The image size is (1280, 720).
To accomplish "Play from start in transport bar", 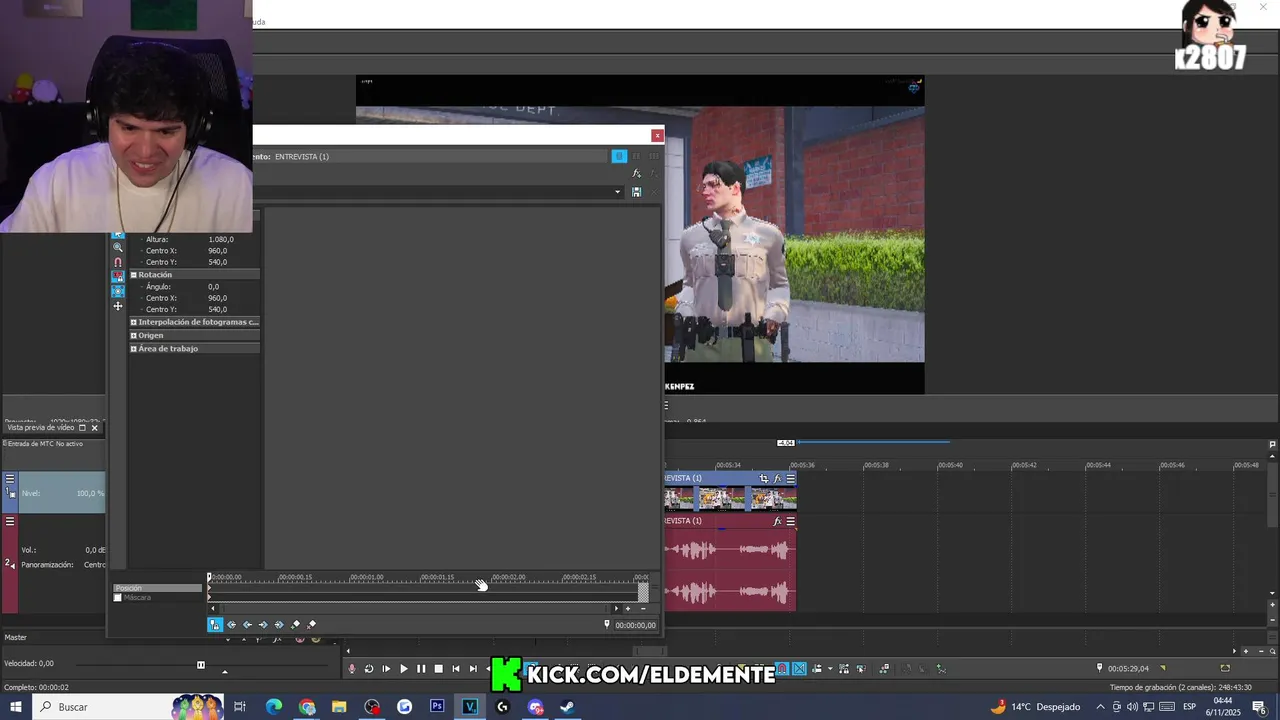I will [x=386, y=669].
